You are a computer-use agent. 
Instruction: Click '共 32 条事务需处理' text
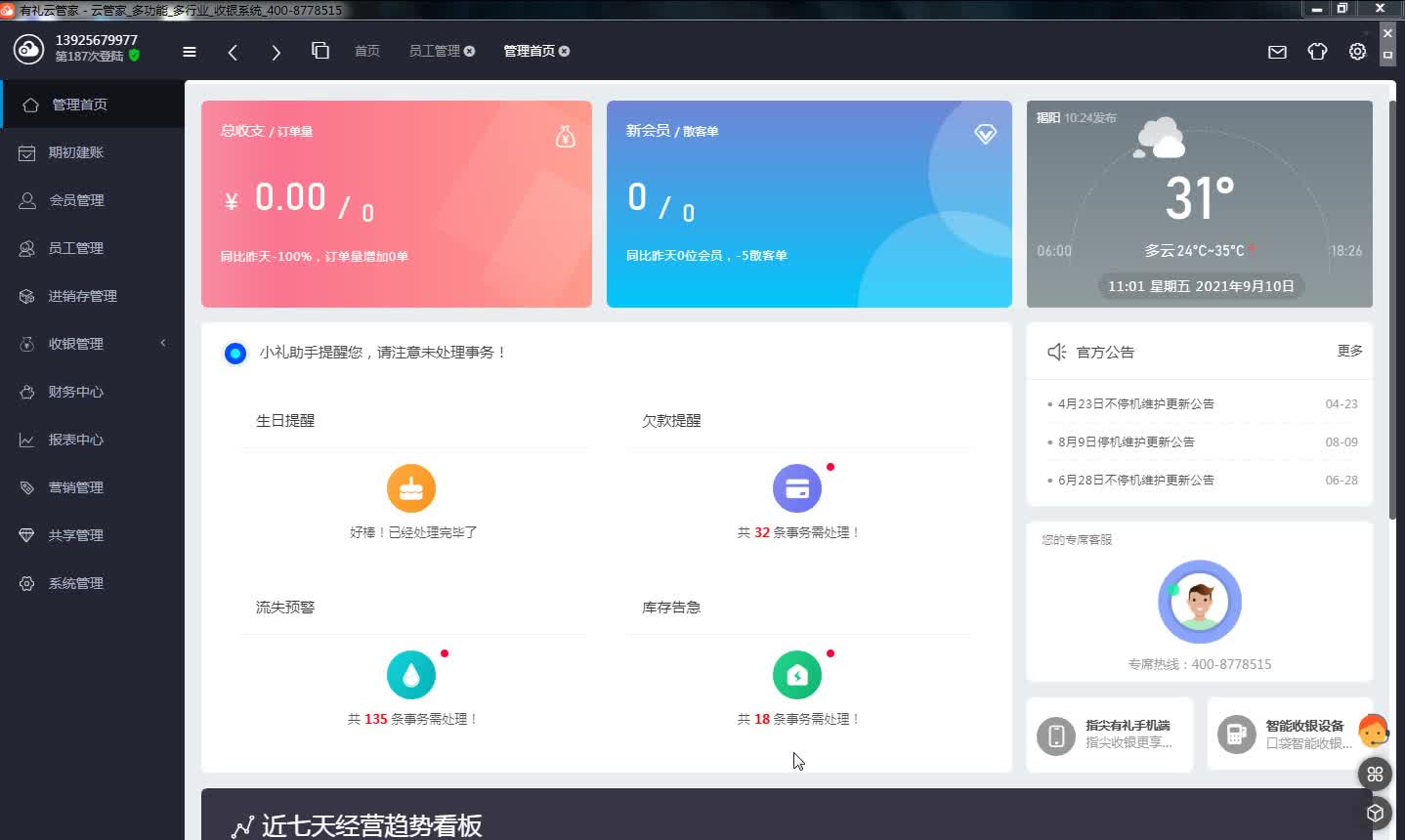point(798,532)
